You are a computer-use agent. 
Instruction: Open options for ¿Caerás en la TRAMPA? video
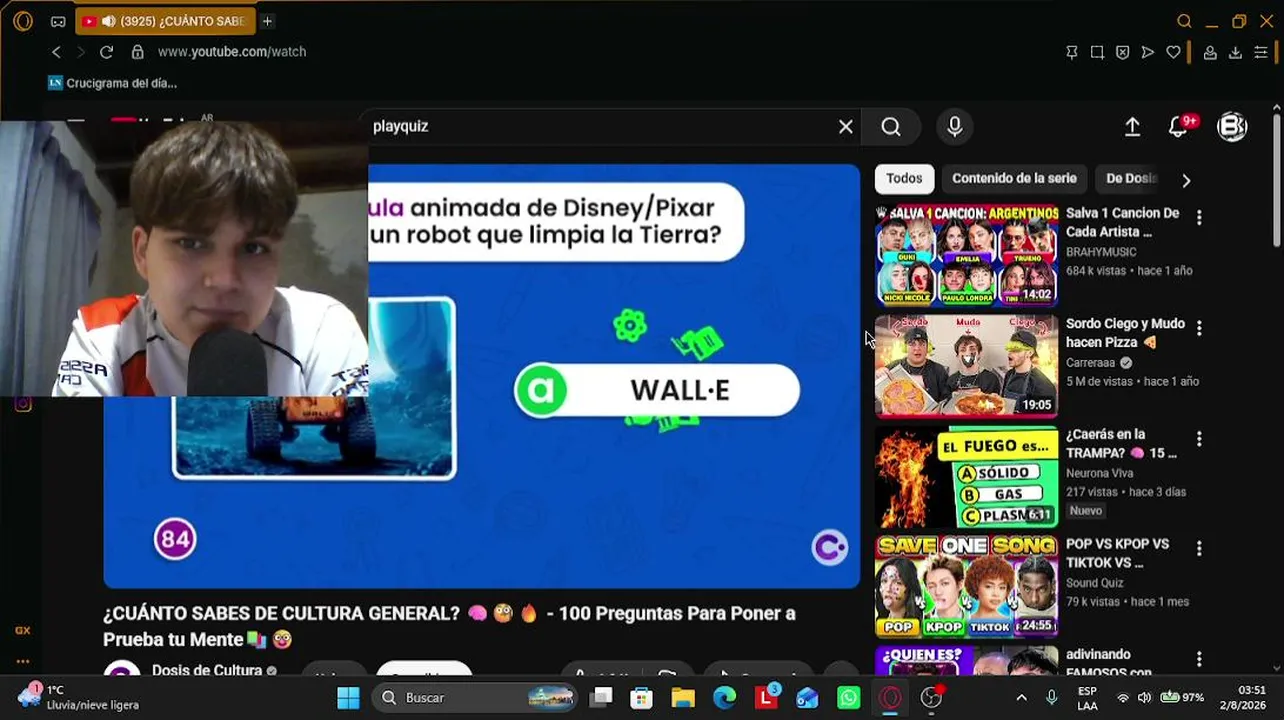[1199, 439]
